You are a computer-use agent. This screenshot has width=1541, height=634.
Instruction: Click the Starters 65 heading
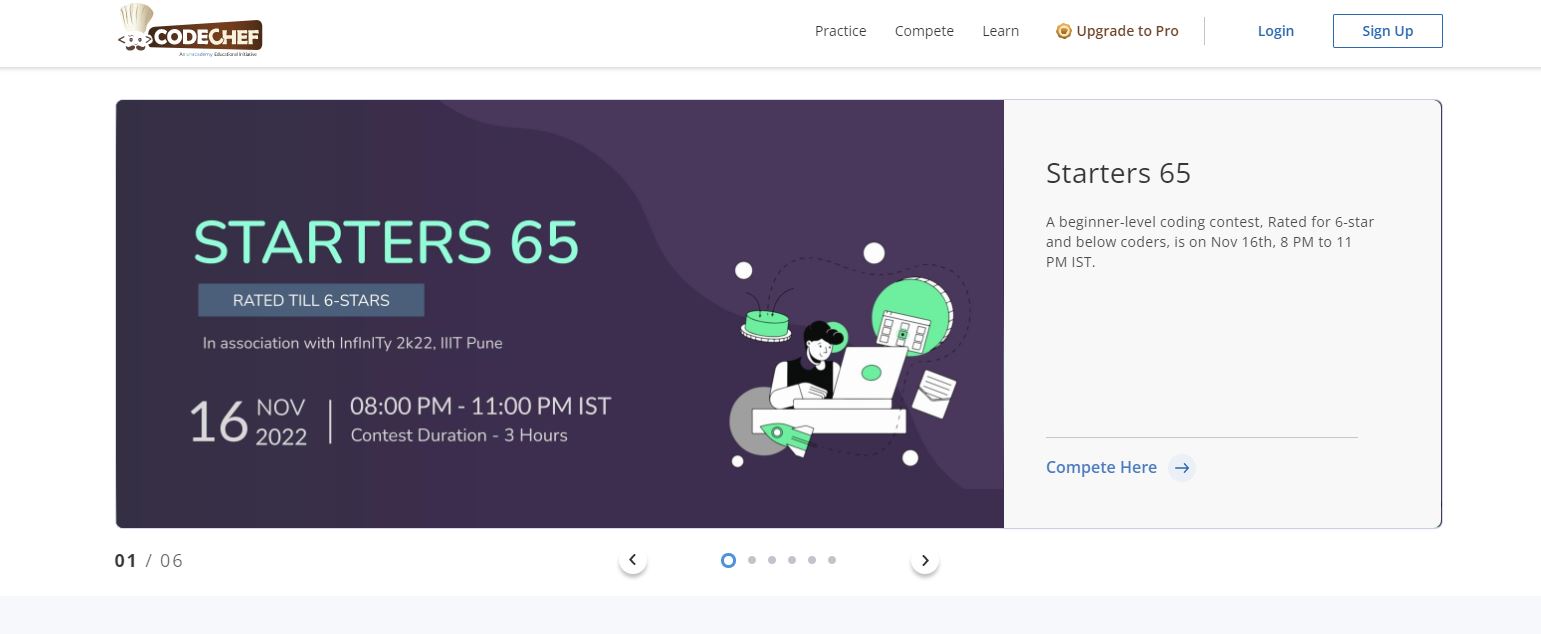pos(1118,173)
